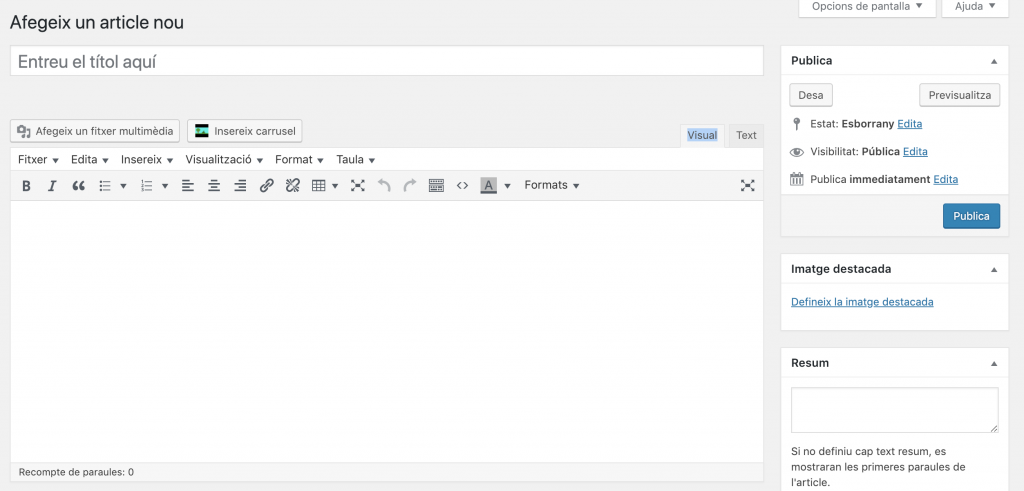
Task: Click the article title input field
Action: point(386,61)
